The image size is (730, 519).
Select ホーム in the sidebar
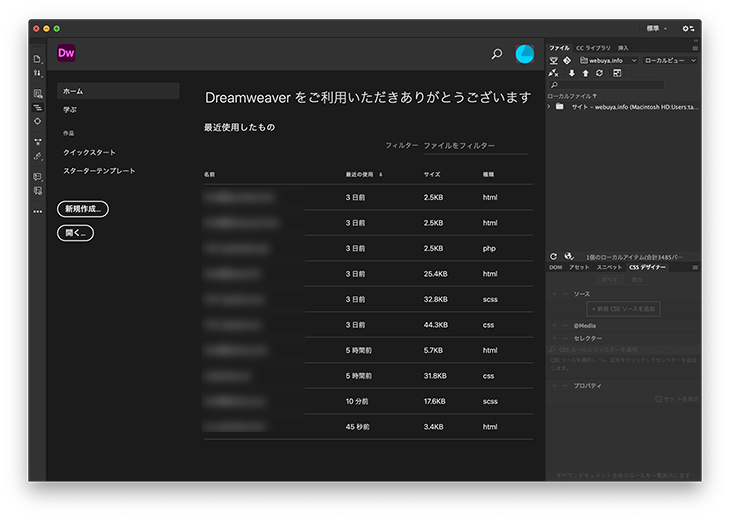(118, 91)
